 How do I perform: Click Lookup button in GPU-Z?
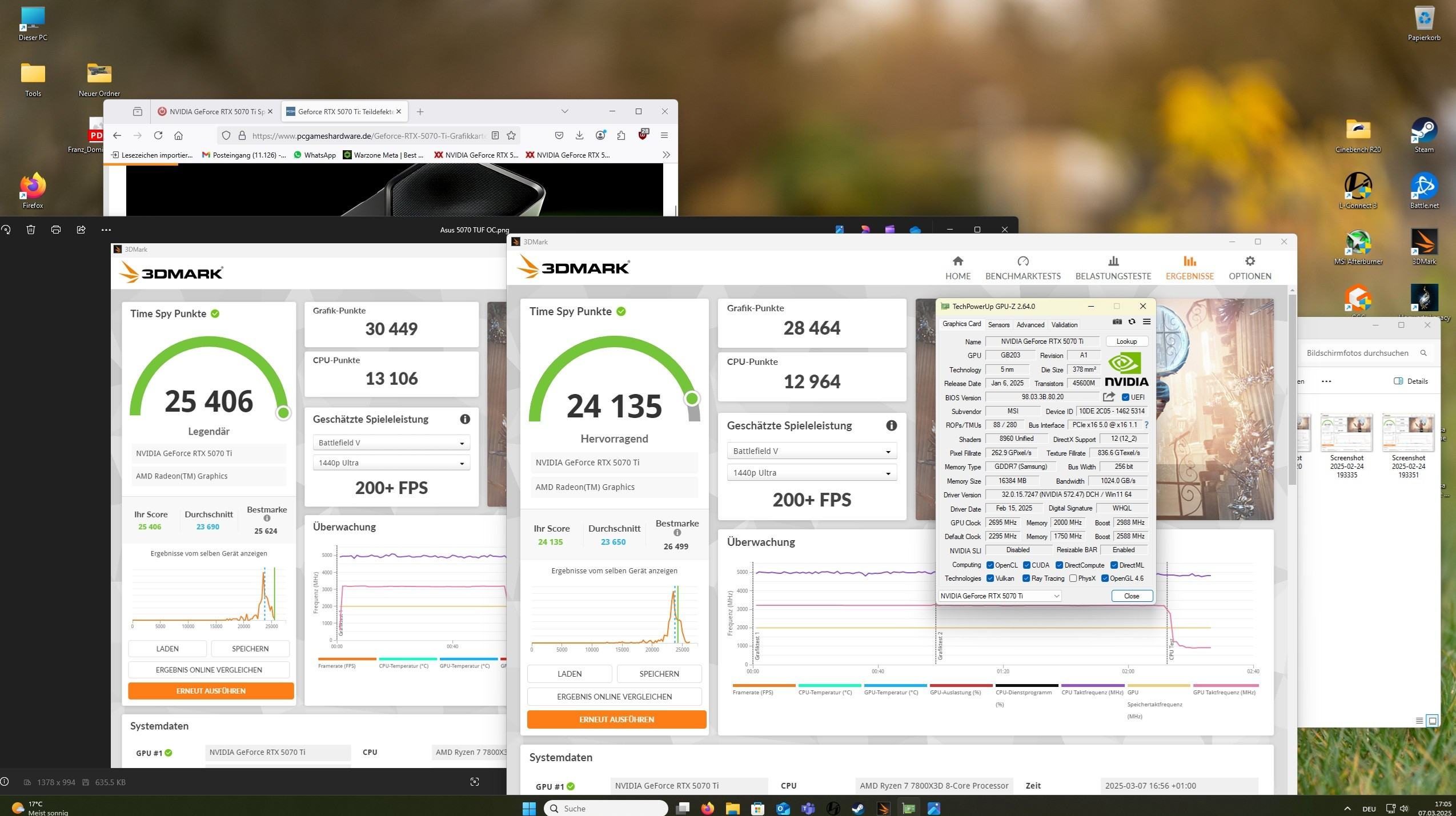(x=1126, y=341)
